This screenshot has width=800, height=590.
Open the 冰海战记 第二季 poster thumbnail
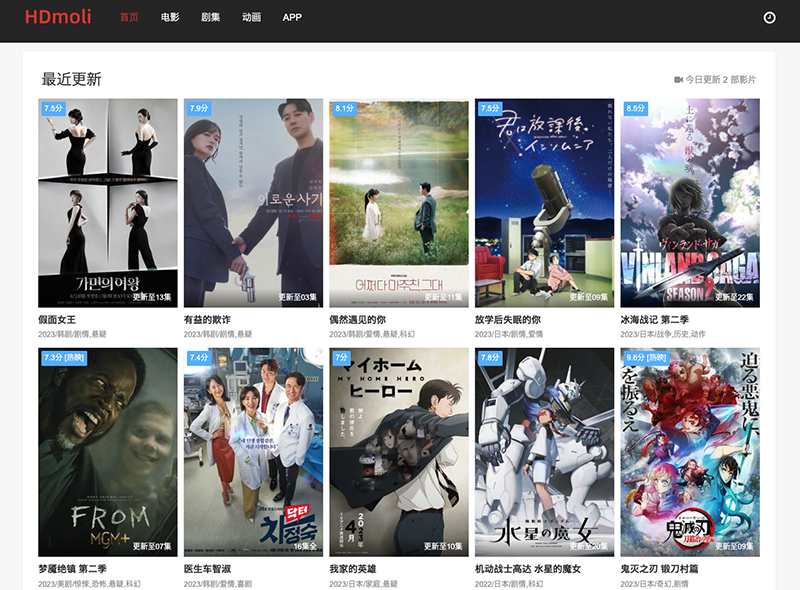coord(690,203)
